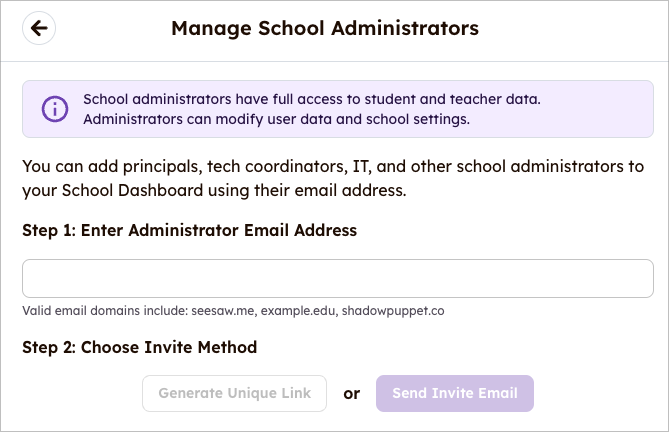Click the info circle icon in banner

point(54,109)
